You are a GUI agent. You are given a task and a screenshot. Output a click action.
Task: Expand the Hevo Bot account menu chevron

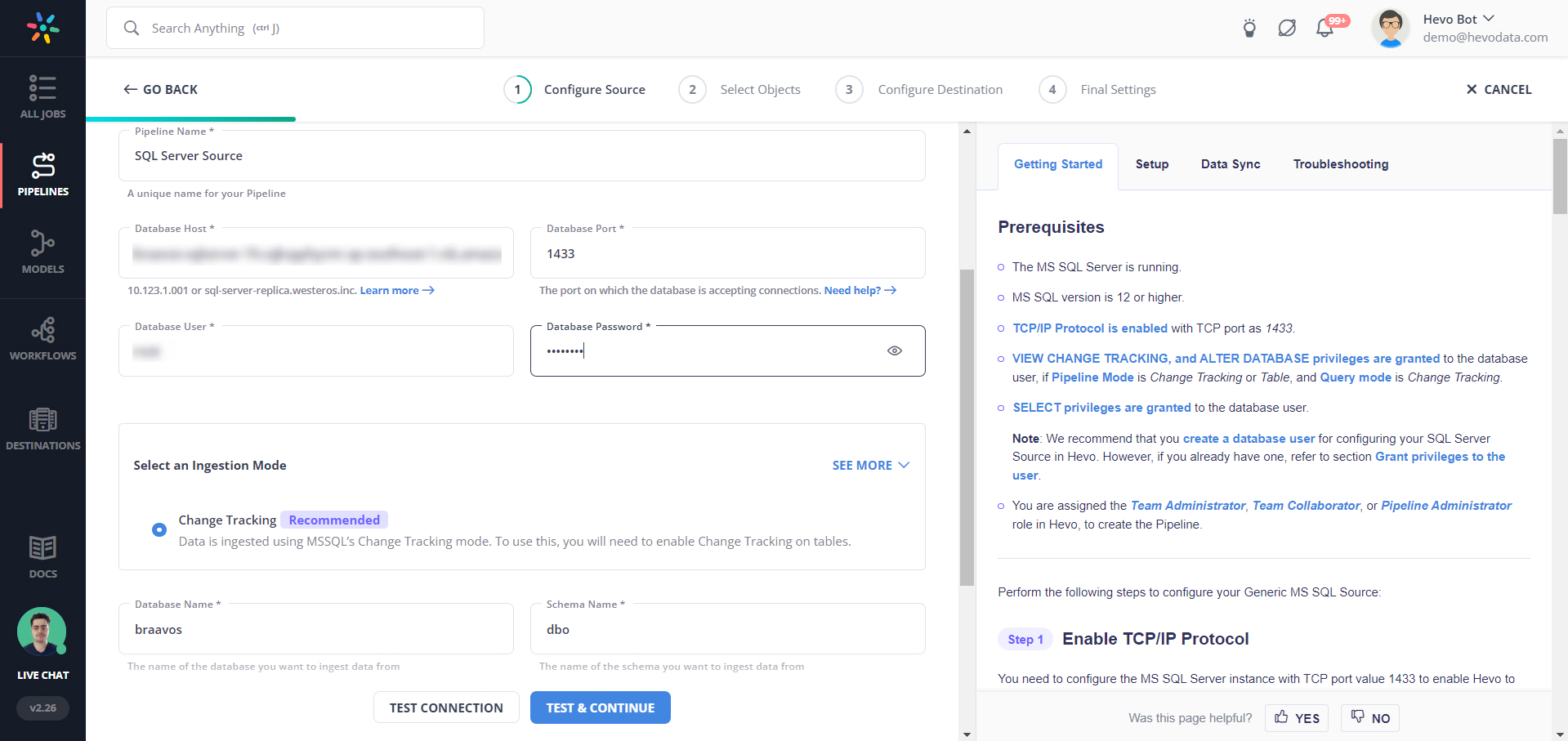click(x=1488, y=18)
